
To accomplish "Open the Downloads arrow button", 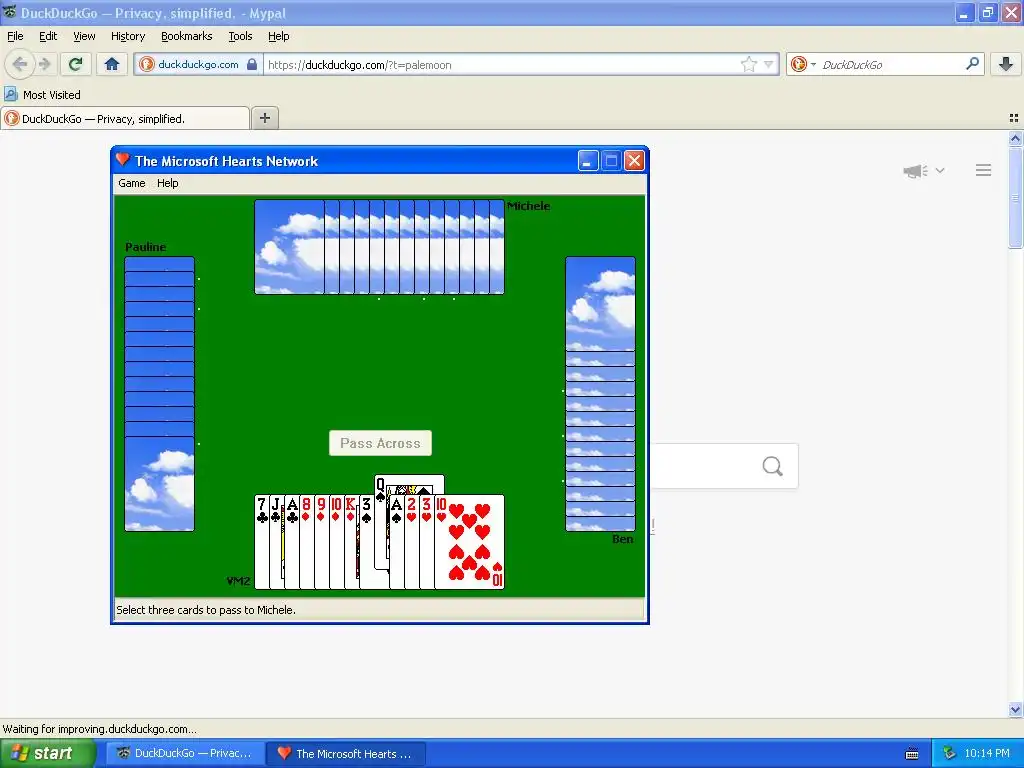I will point(1006,64).
